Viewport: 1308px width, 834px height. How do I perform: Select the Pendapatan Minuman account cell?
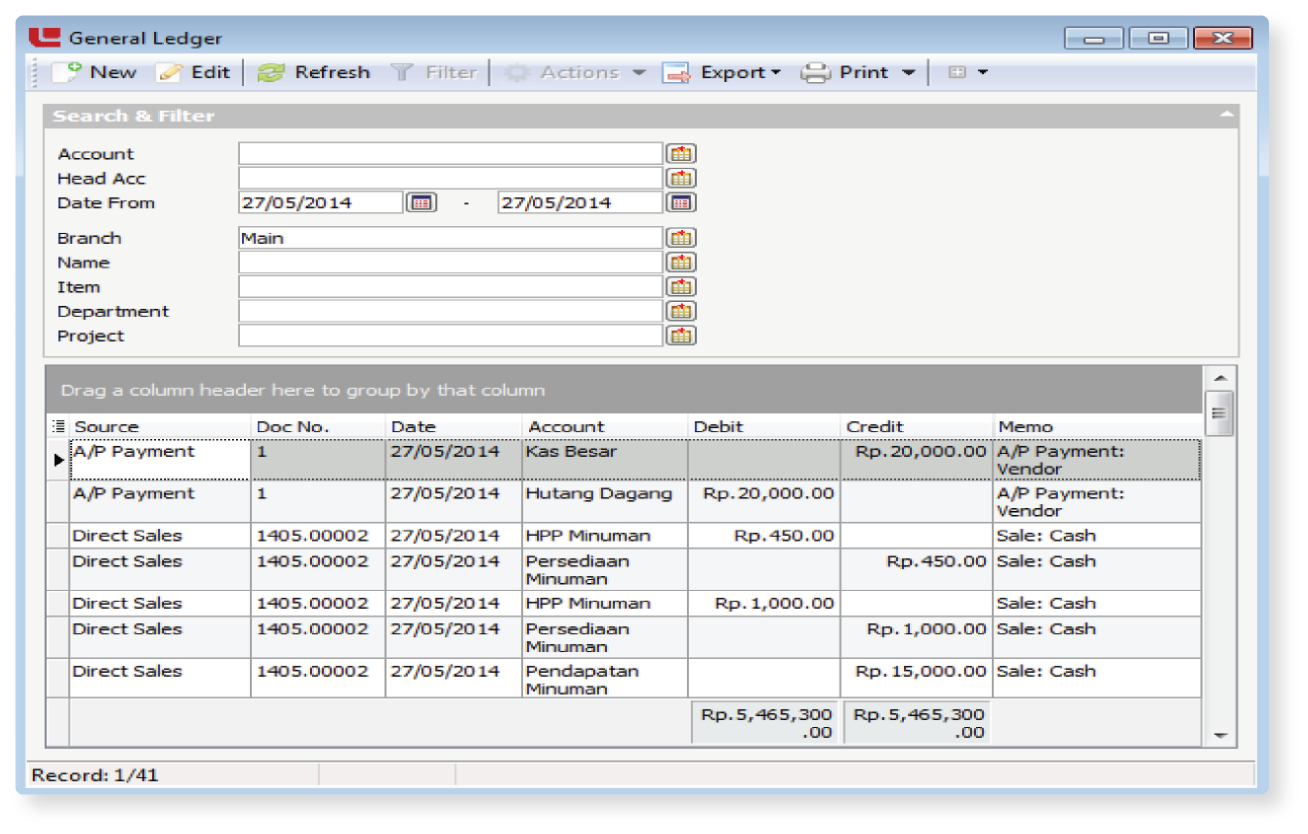tap(605, 678)
